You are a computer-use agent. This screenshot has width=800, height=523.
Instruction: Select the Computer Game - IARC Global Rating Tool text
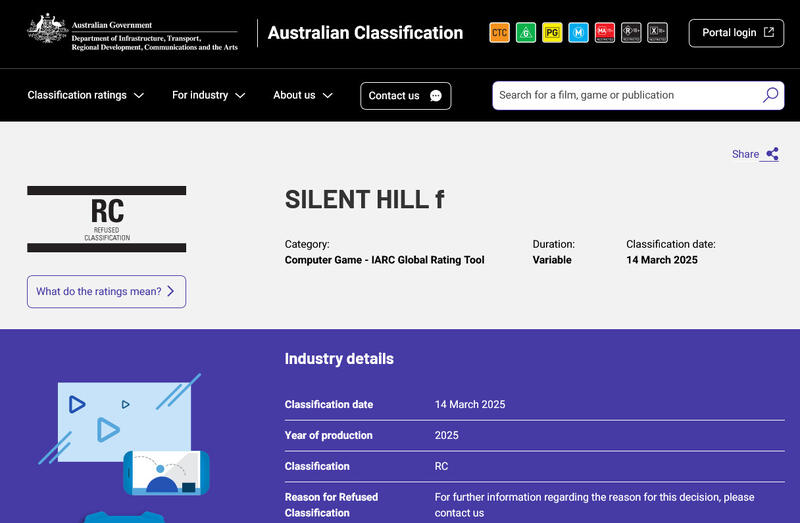(385, 260)
